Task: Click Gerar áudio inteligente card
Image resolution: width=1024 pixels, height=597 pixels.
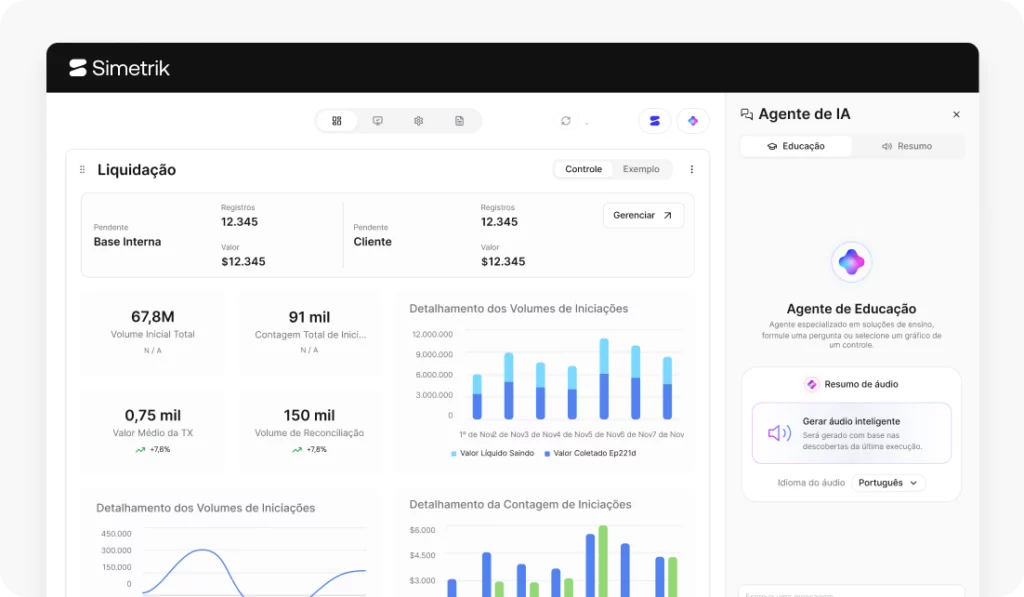Action: 851,433
